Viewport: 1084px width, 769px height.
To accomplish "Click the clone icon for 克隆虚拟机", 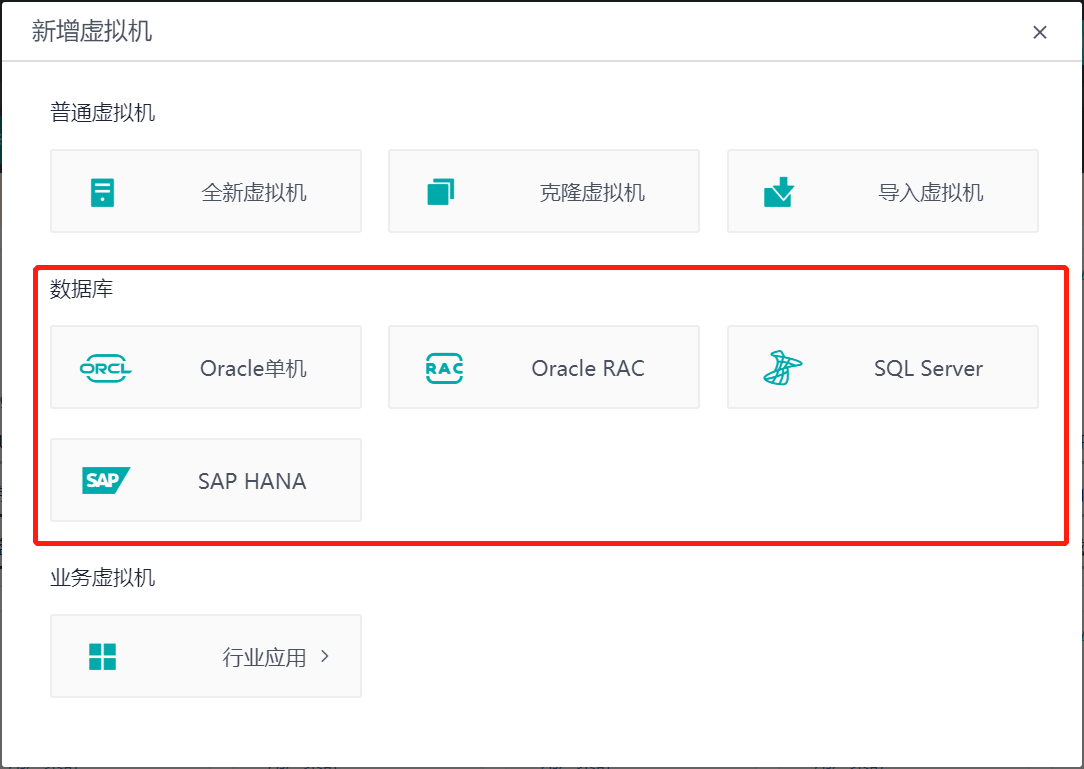I will 440,192.
